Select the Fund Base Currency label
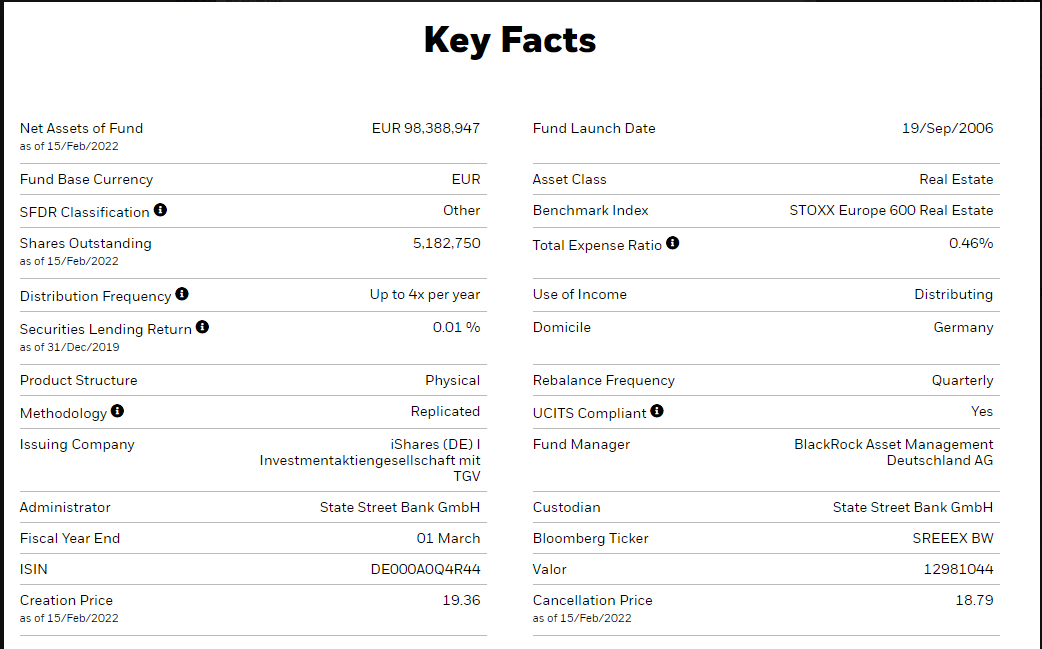Screen dimensions: 1042x649 pyautogui.click(x=86, y=179)
